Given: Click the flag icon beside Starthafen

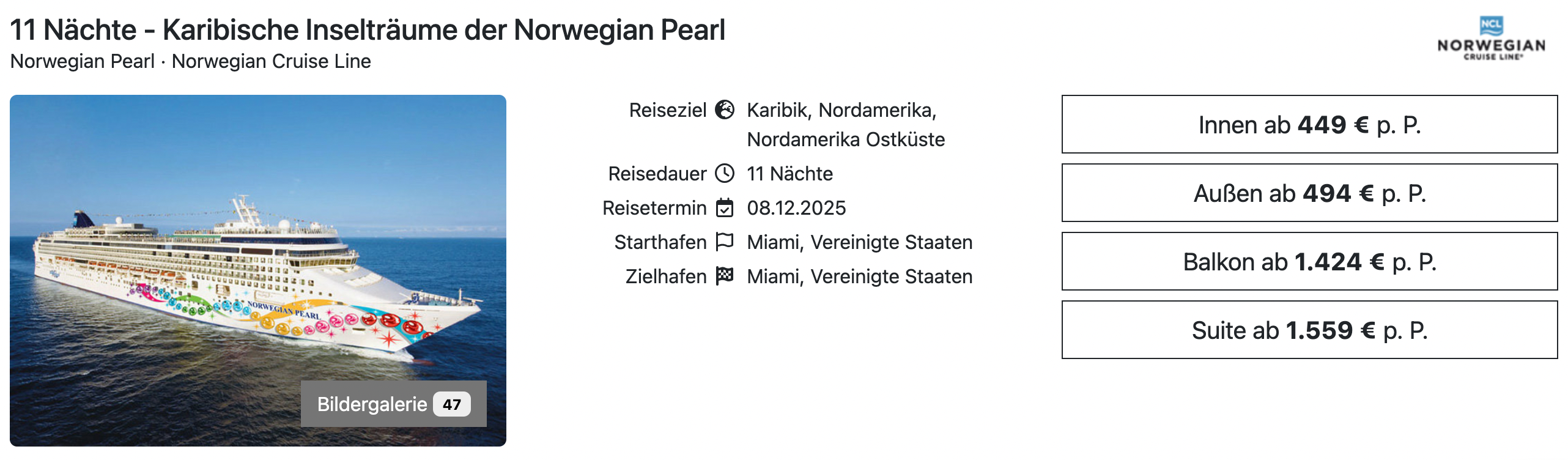Looking at the screenshot, I should click(x=725, y=242).
